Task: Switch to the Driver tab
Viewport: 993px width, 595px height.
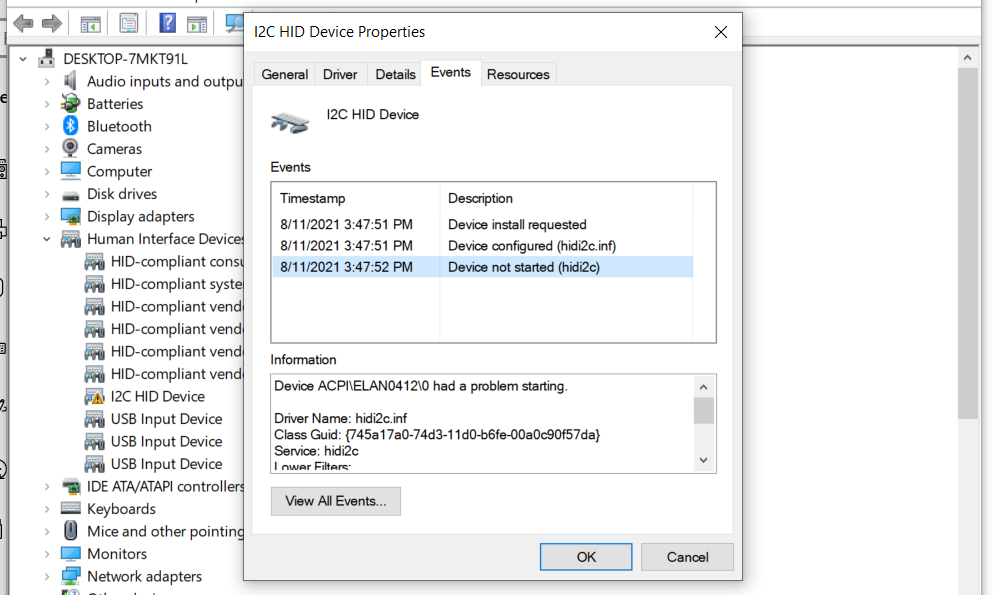Action: pyautogui.click(x=340, y=74)
